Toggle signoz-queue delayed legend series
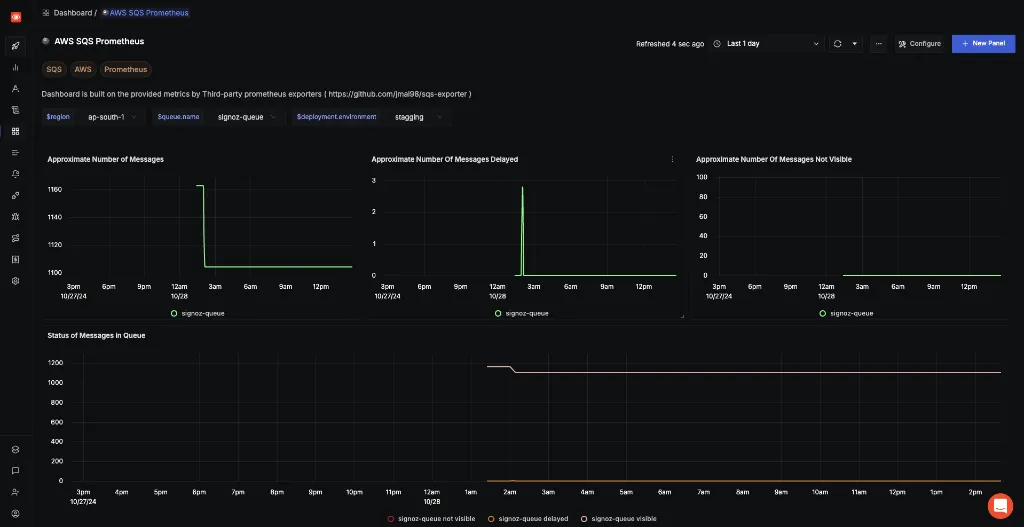Image resolution: width=1024 pixels, height=527 pixels. click(x=527, y=519)
